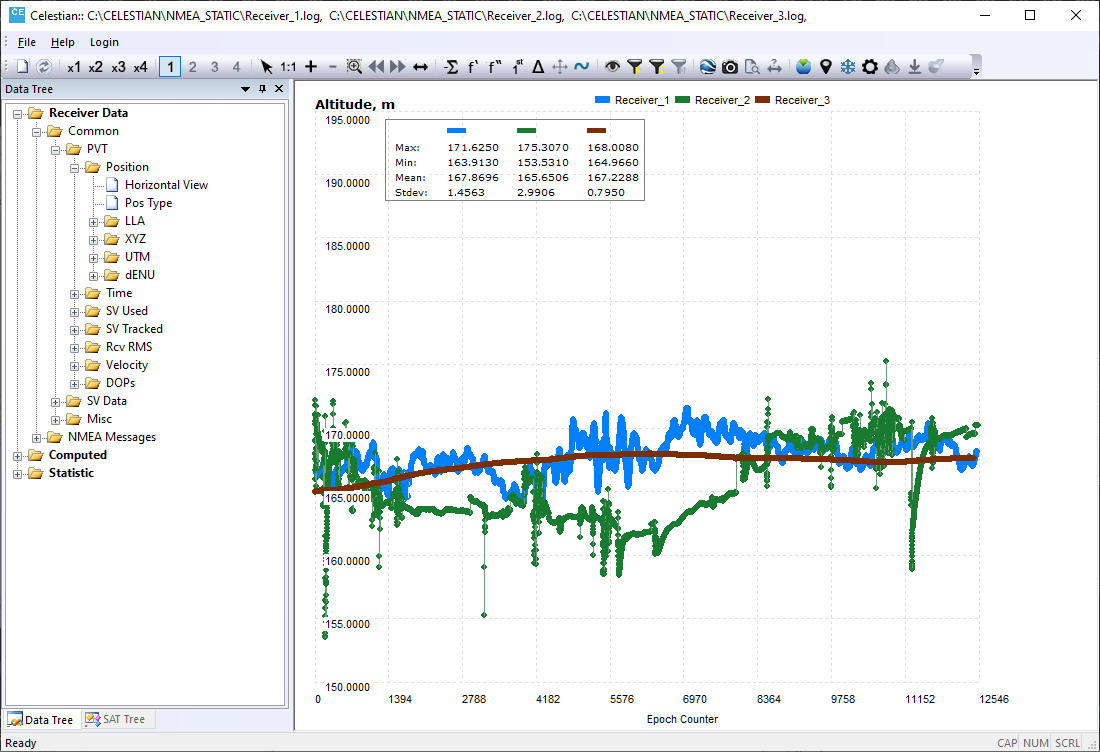Switch to the SAT Tree tab
Image resolution: width=1100 pixels, height=752 pixels.
[116, 719]
